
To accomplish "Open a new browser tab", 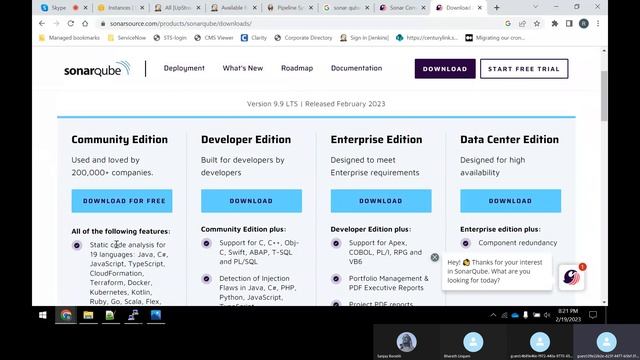I will (x=496, y=7).
